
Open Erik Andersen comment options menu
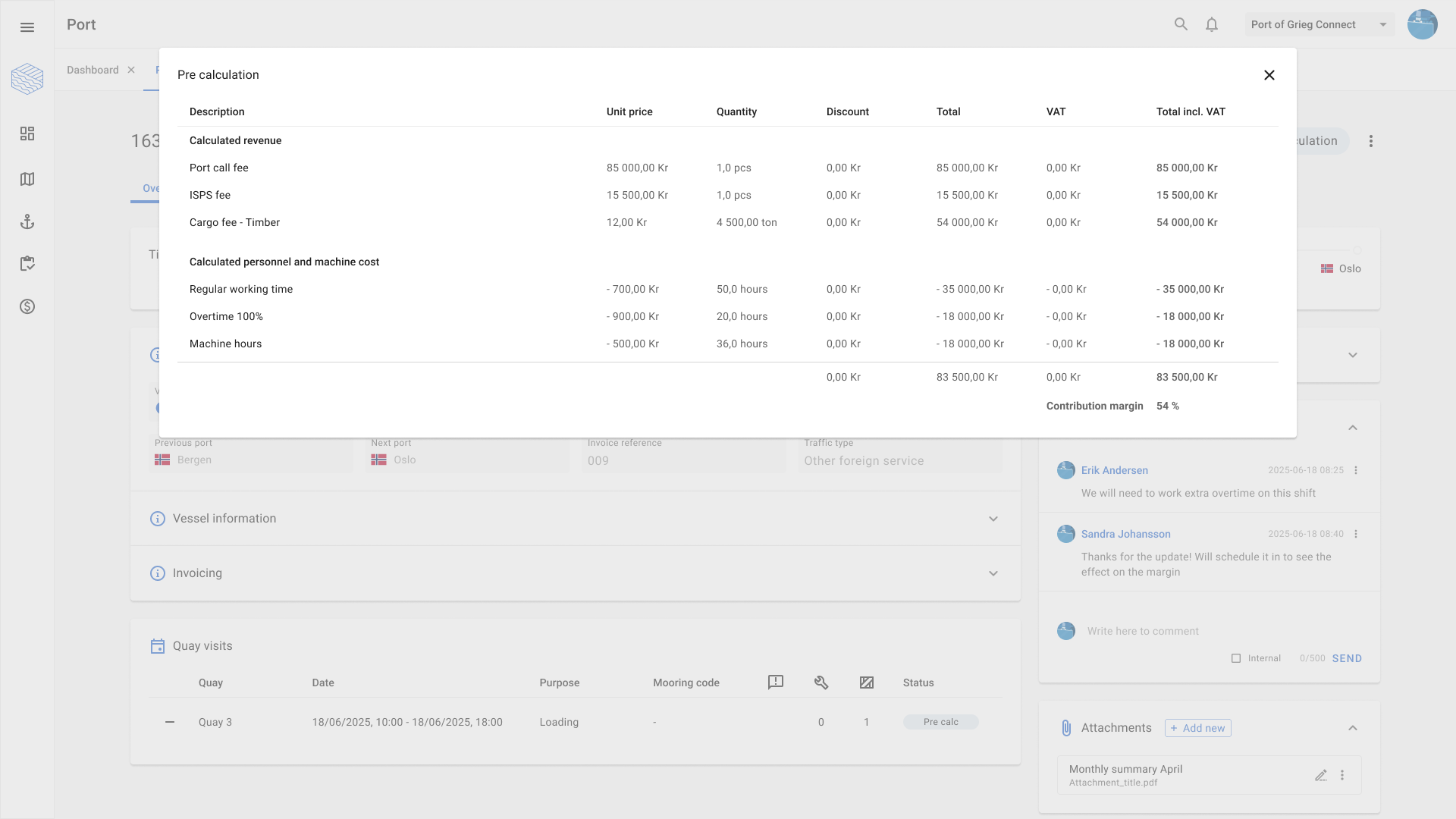coord(1356,470)
